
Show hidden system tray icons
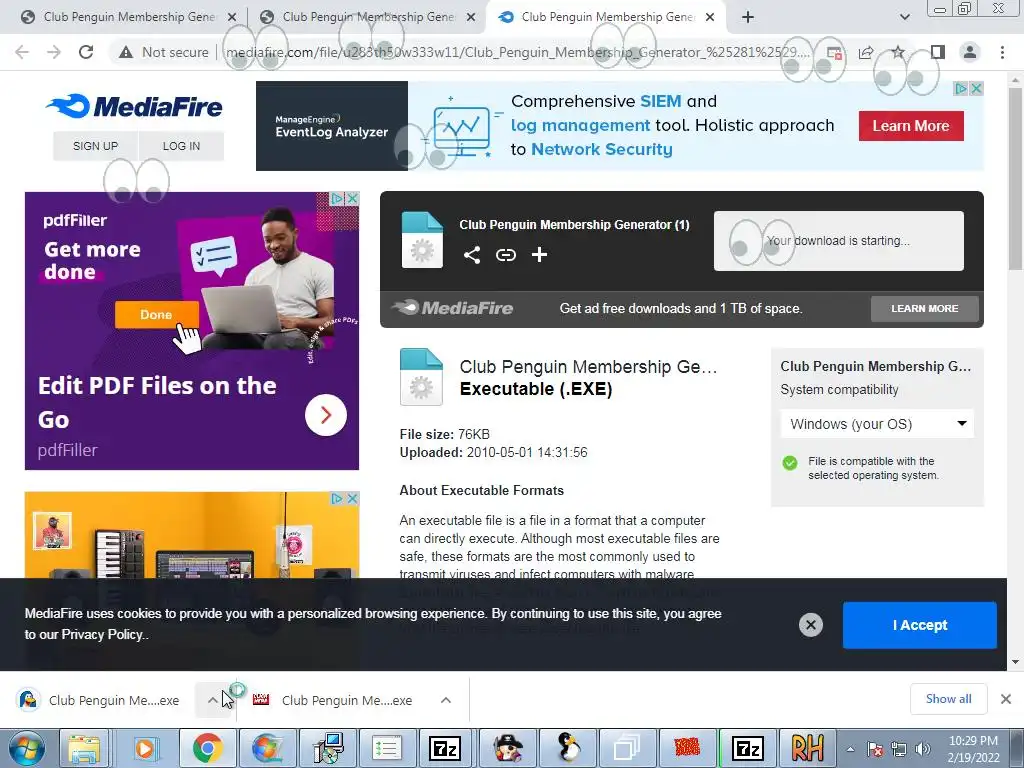[850, 749]
